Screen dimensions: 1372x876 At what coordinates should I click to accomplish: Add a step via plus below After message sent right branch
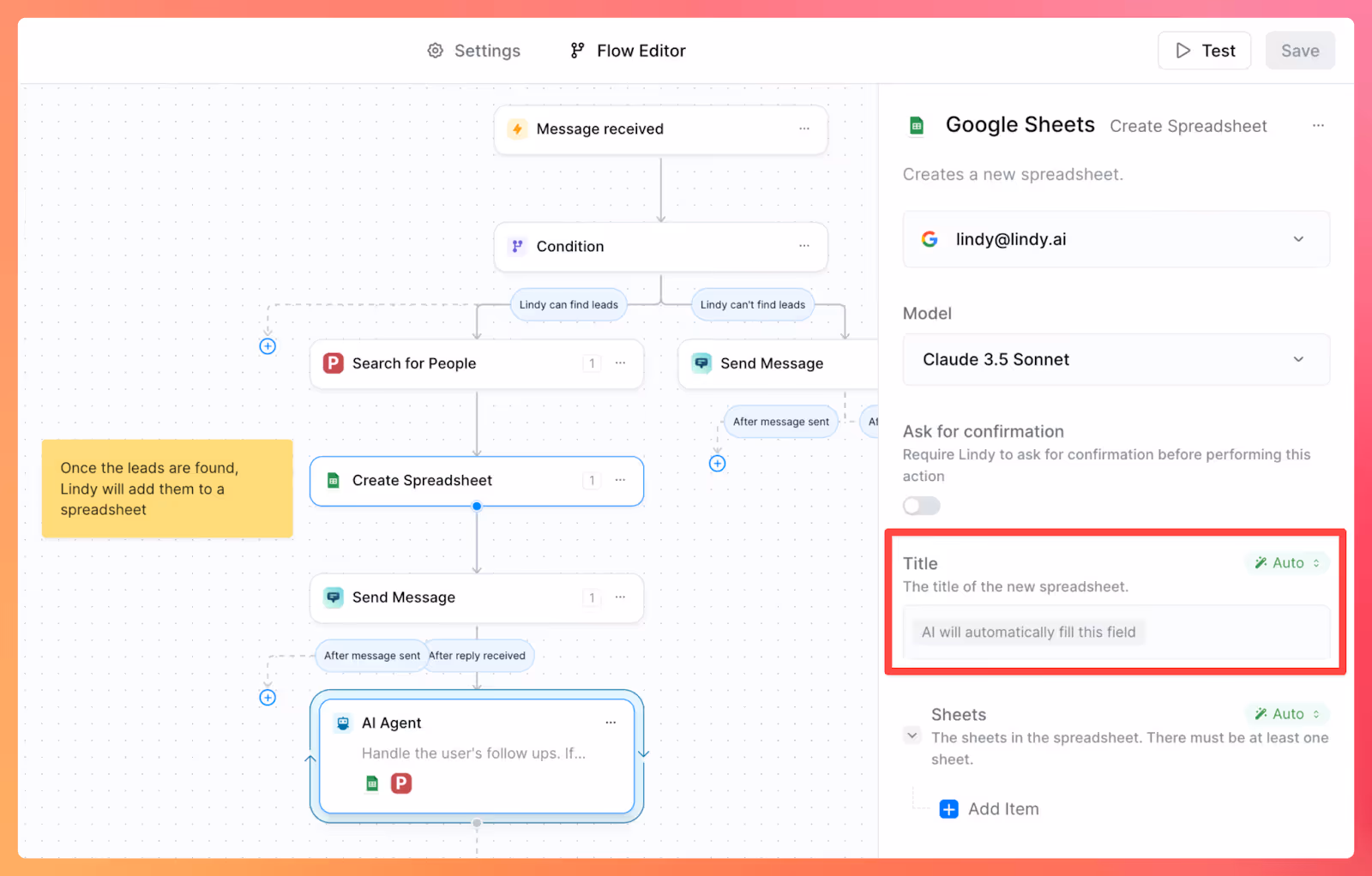coord(718,464)
